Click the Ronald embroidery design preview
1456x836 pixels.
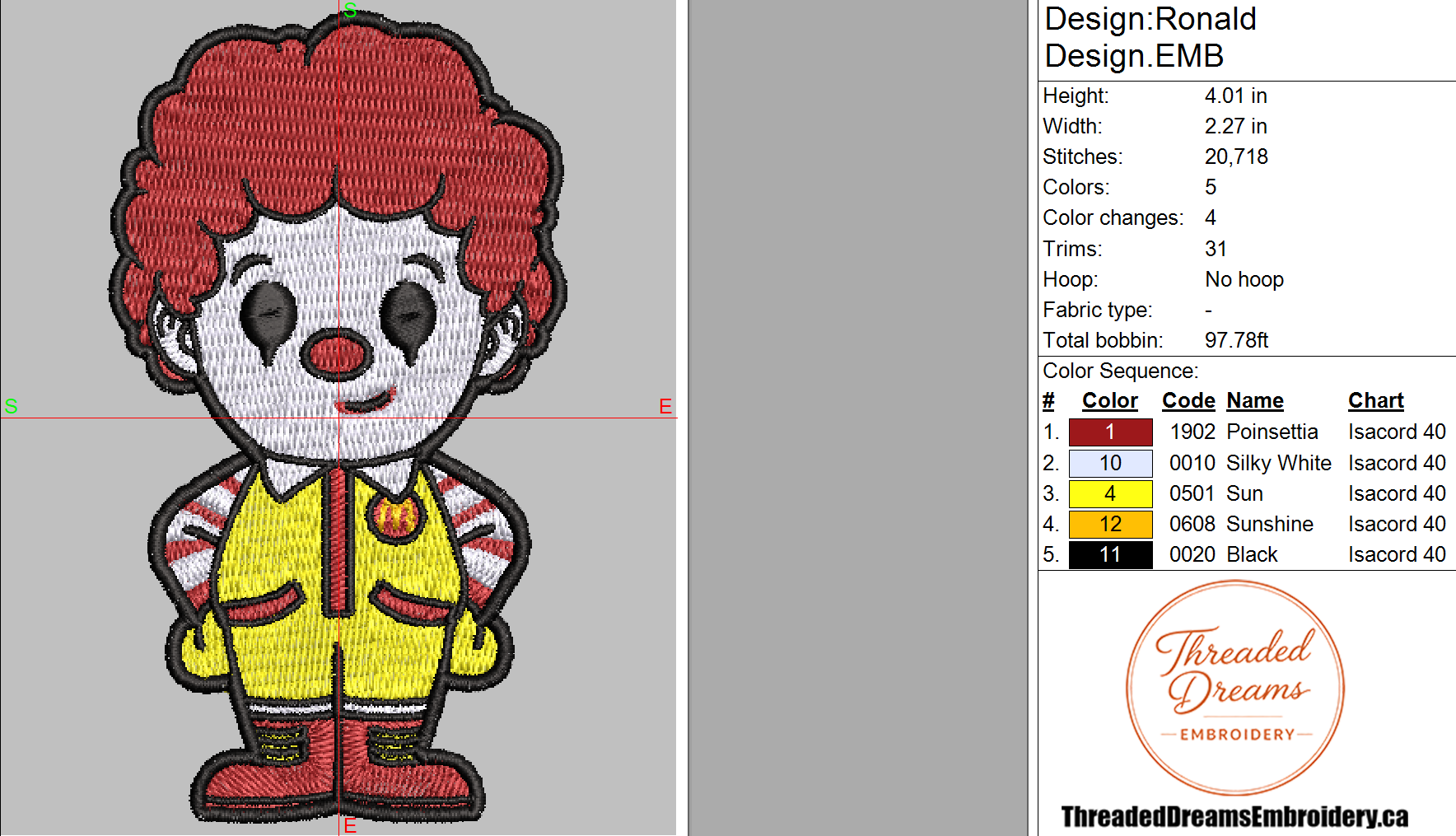[x=338, y=418]
